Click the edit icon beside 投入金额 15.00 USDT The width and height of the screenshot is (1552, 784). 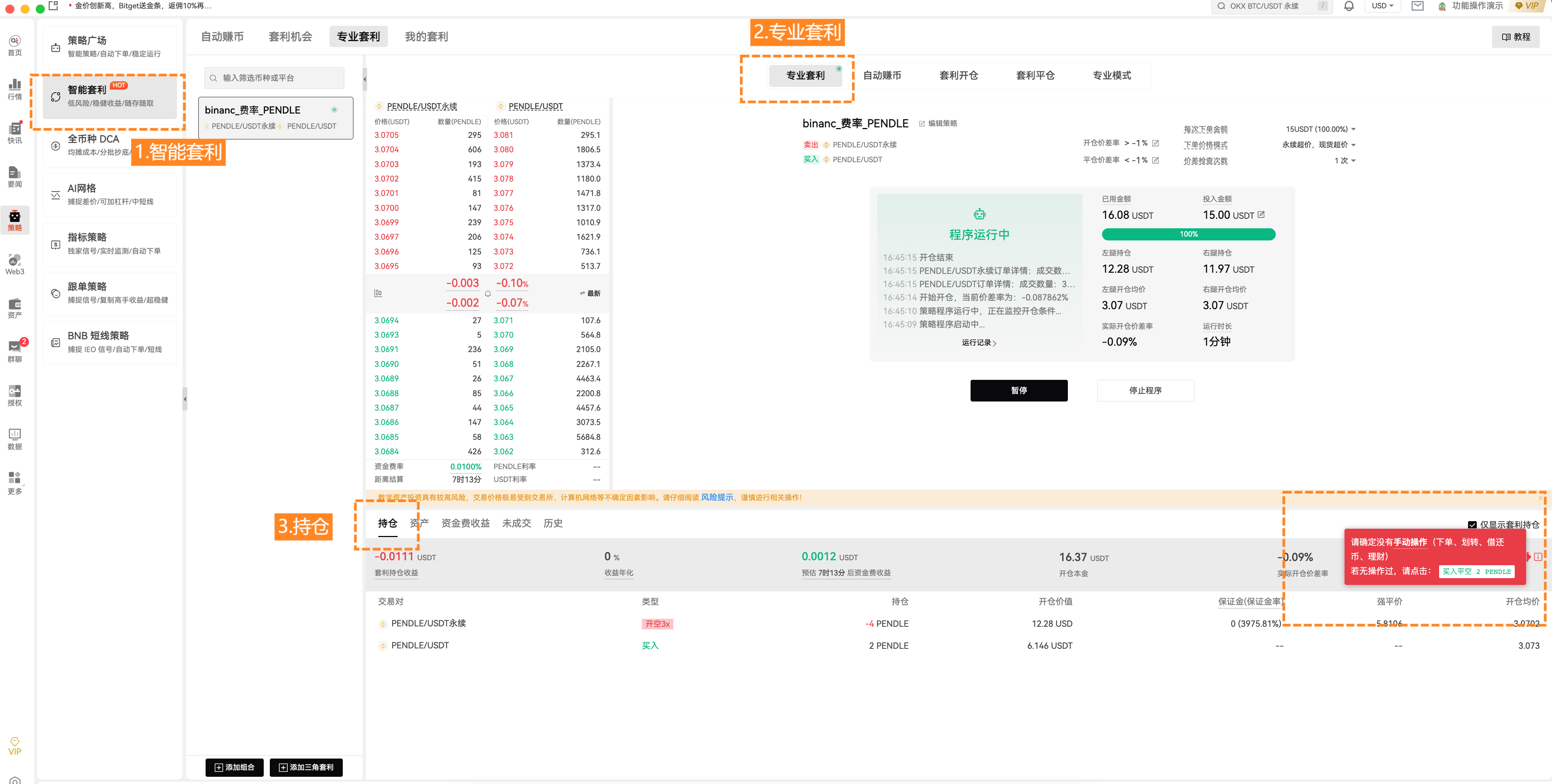click(x=1261, y=214)
